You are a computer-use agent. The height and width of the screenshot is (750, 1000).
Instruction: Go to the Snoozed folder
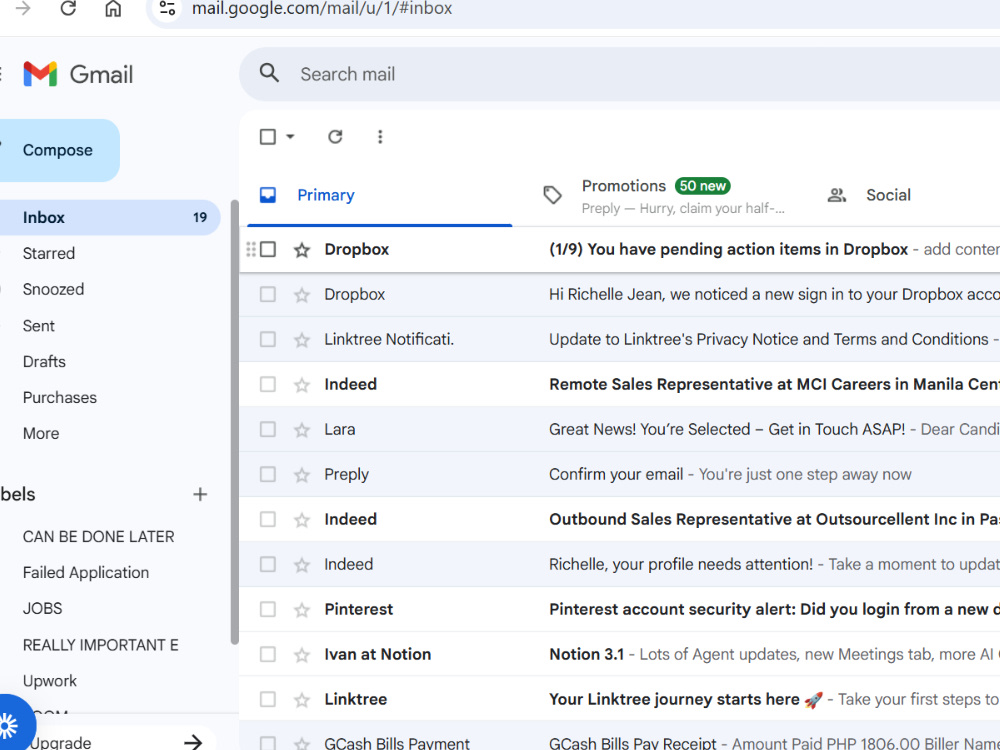click(x=53, y=289)
